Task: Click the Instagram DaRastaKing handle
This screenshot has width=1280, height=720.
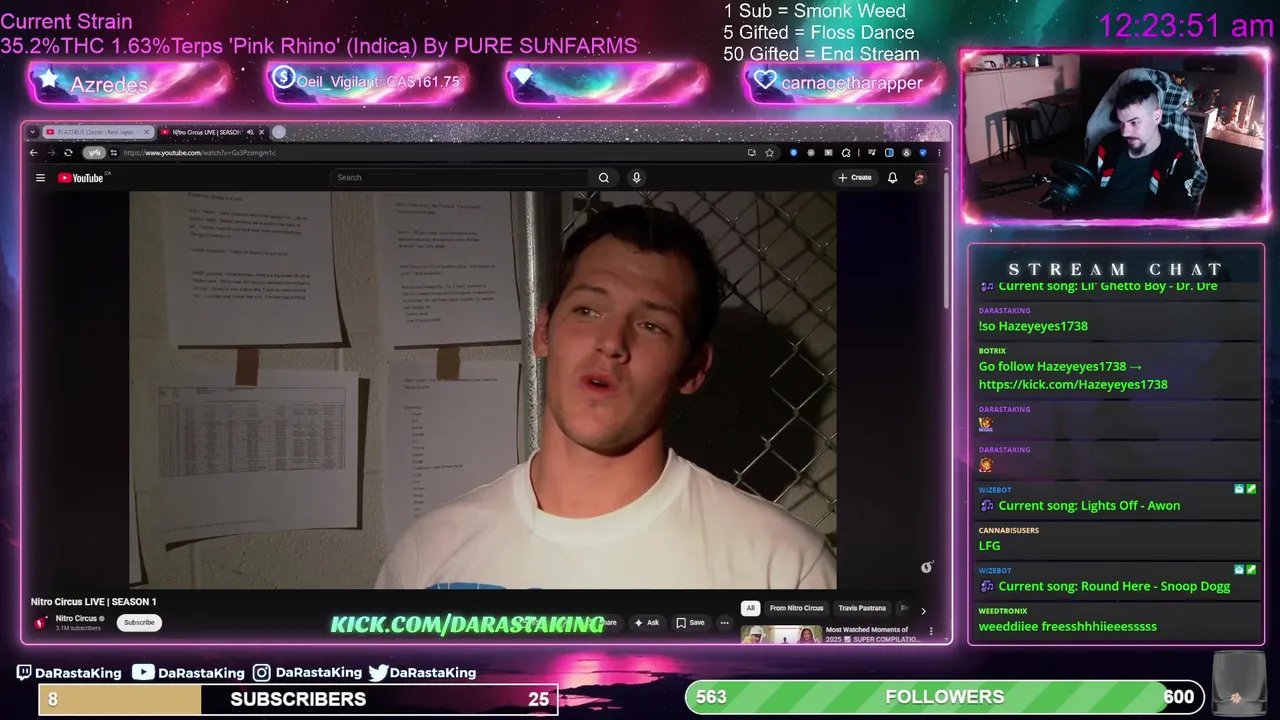Action: click(x=307, y=673)
